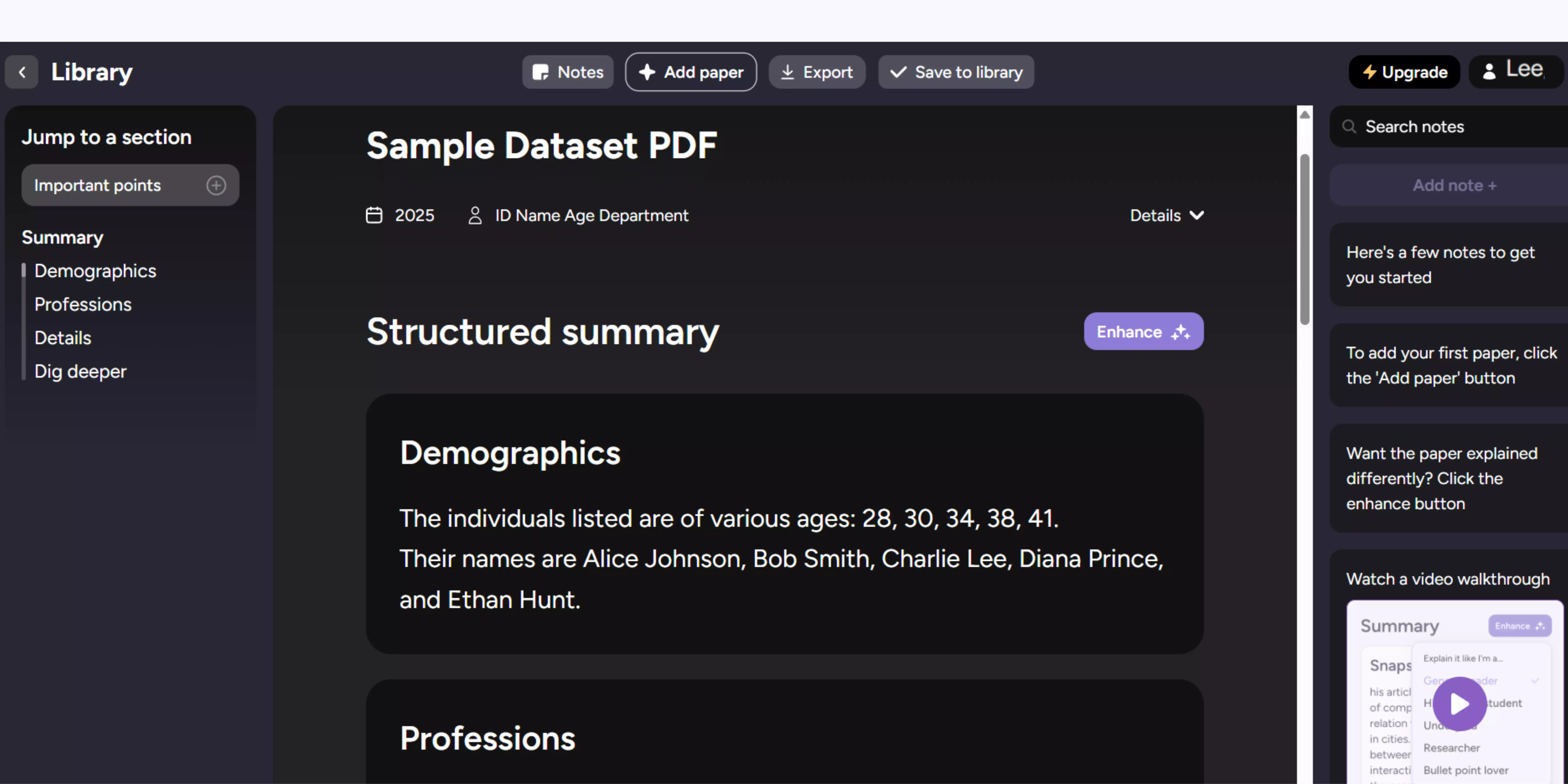The width and height of the screenshot is (1568, 784).
Task: Click plus icon on Important points
Action: coord(216,185)
